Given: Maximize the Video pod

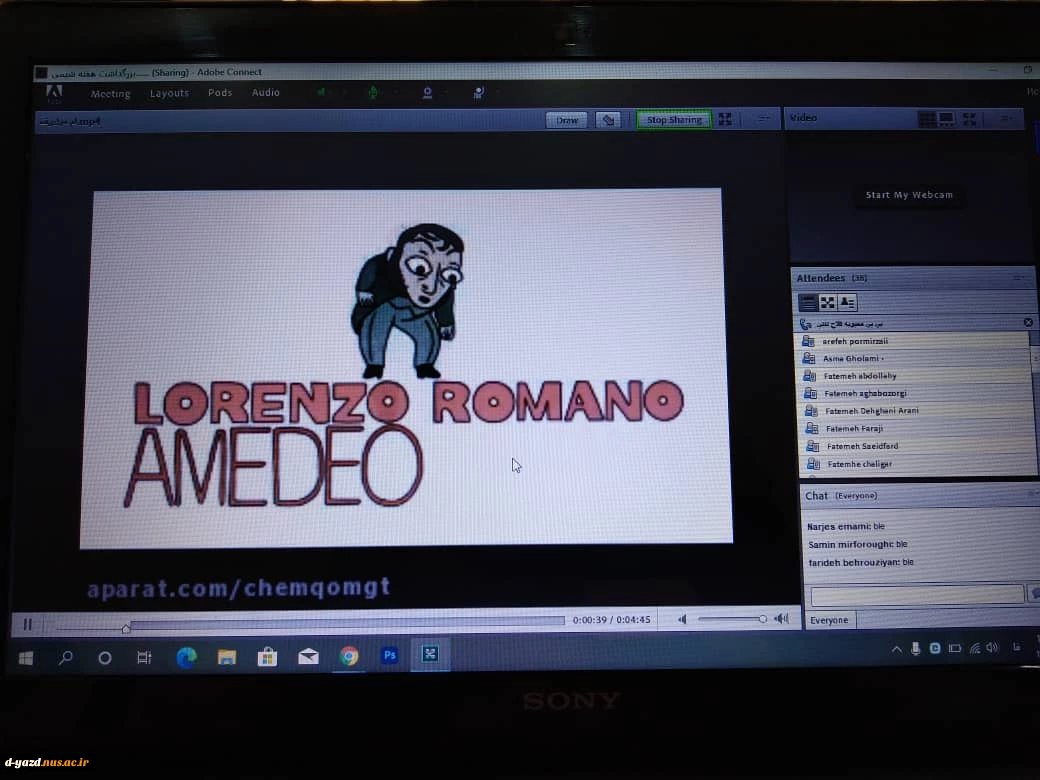Looking at the screenshot, I should pos(969,119).
